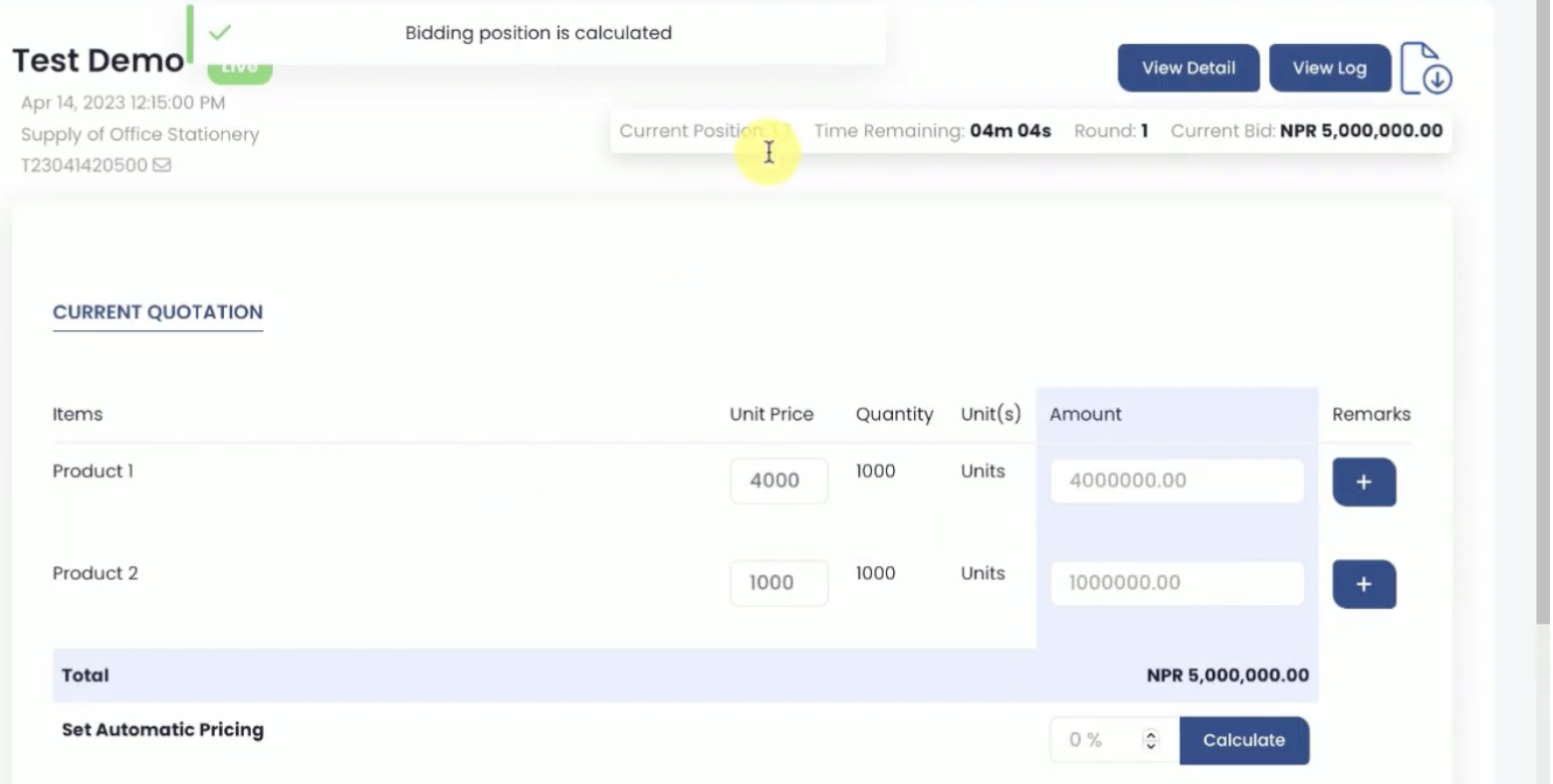Open the View Log panel

(x=1329, y=68)
